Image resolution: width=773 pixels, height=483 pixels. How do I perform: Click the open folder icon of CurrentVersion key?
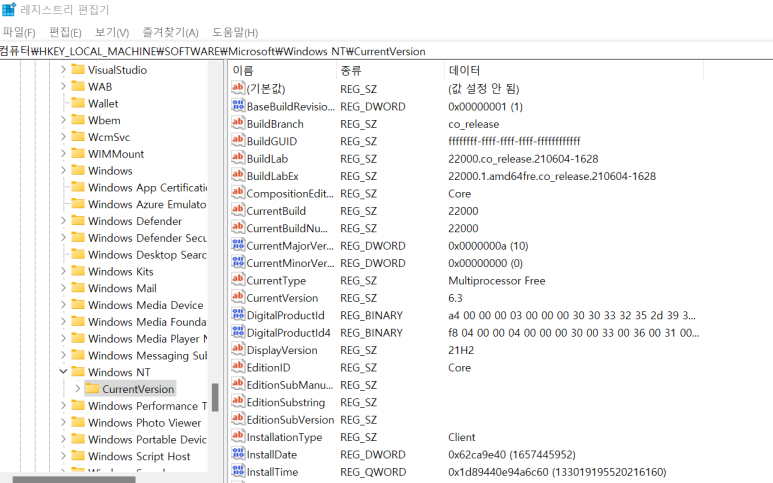click(x=93, y=388)
